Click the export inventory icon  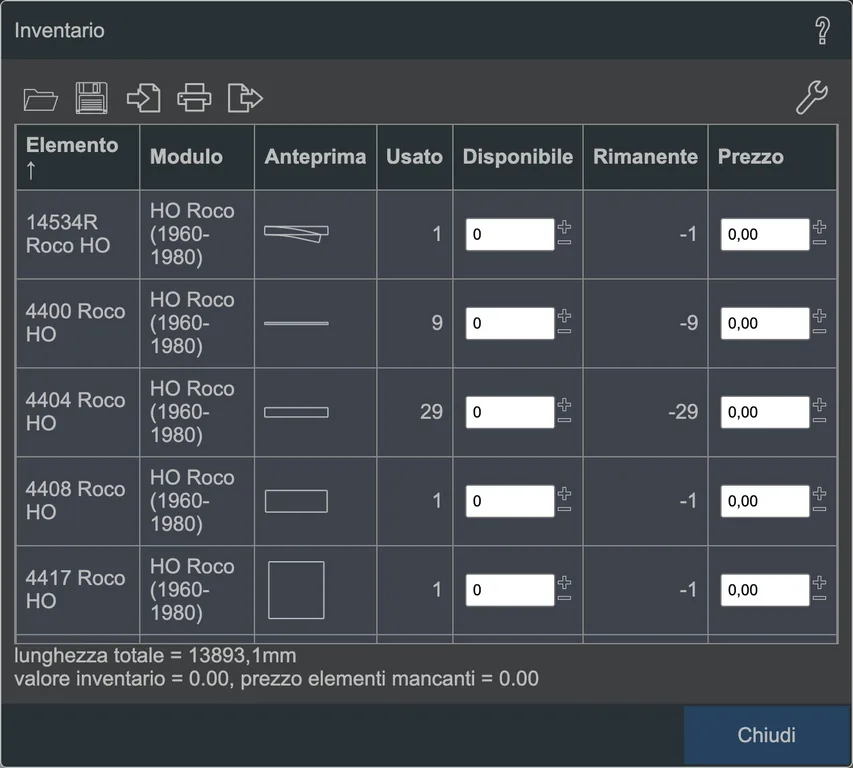pyautogui.click(x=245, y=98)
